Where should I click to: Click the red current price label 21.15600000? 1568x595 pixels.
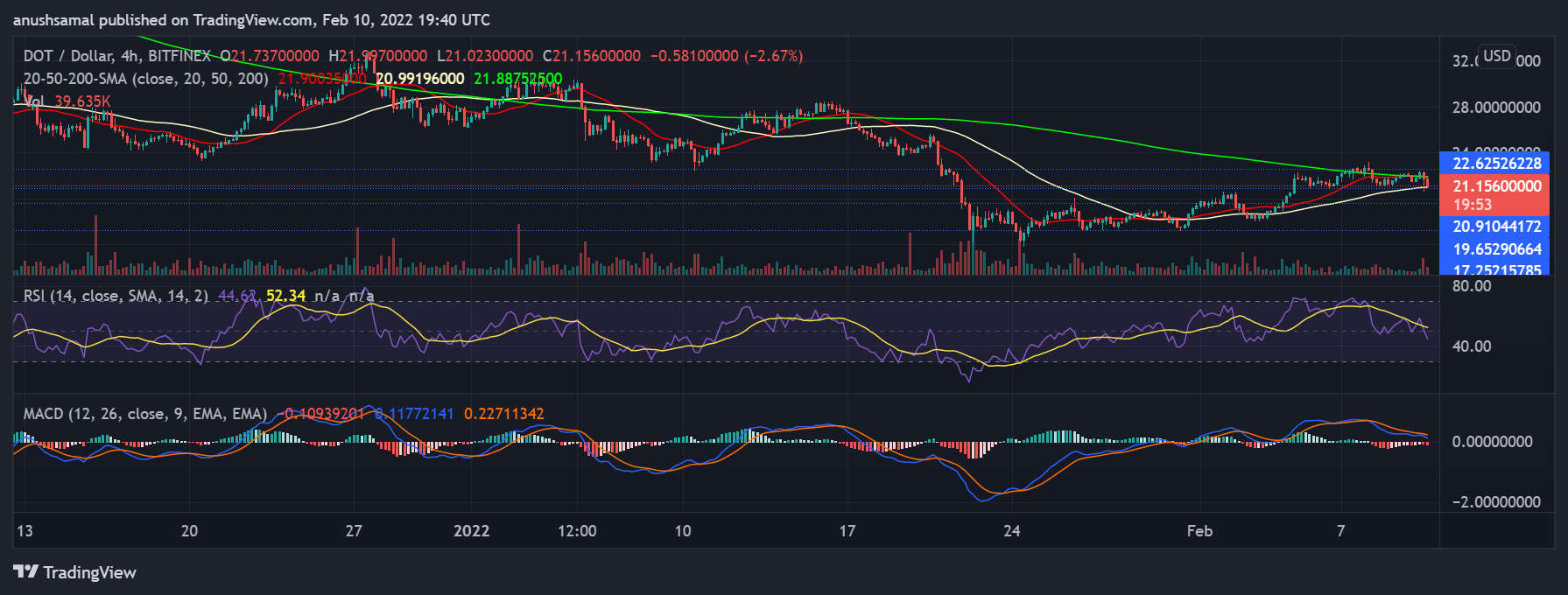(1496, 186)
